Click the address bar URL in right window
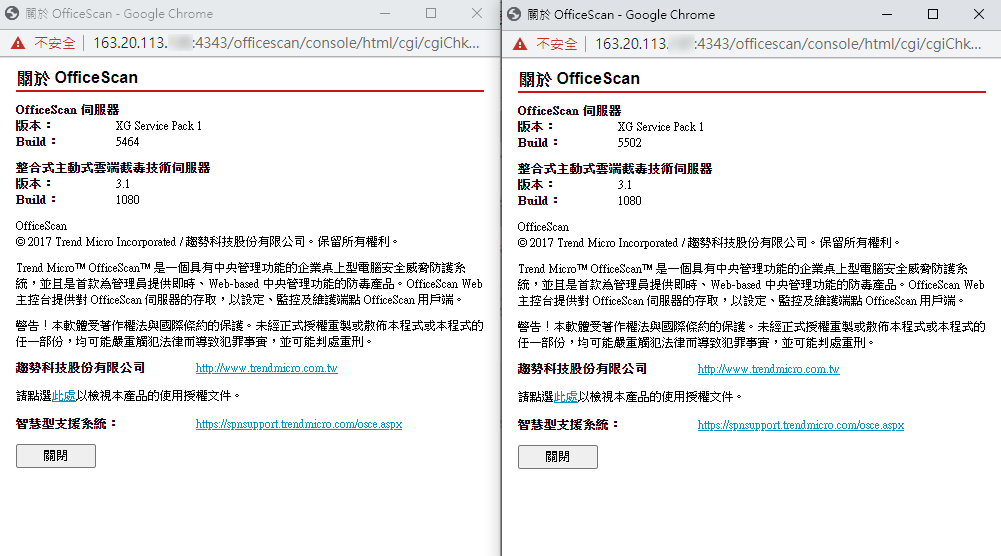1001x556 pixels. point(788,44)
